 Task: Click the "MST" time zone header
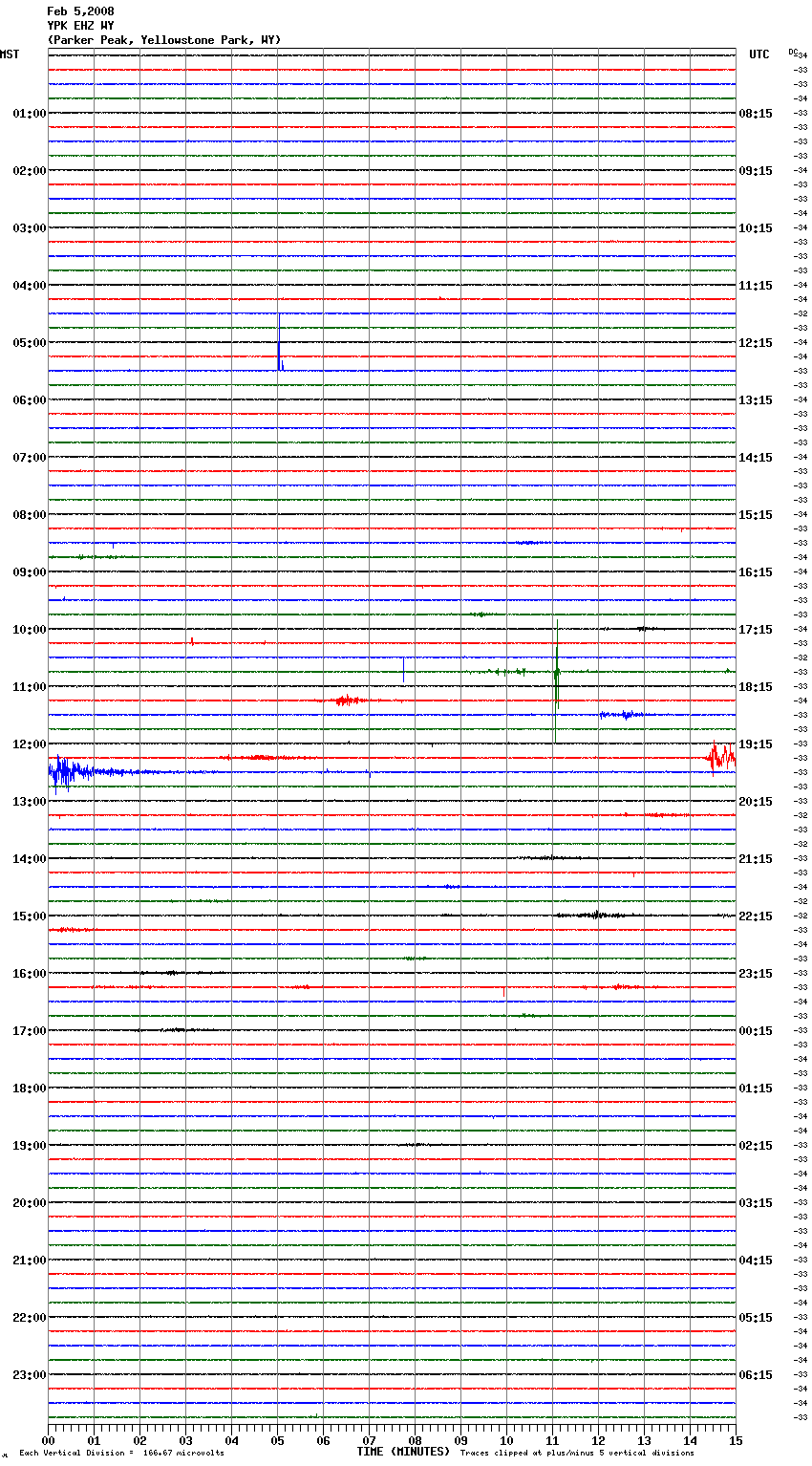(10, 54)
